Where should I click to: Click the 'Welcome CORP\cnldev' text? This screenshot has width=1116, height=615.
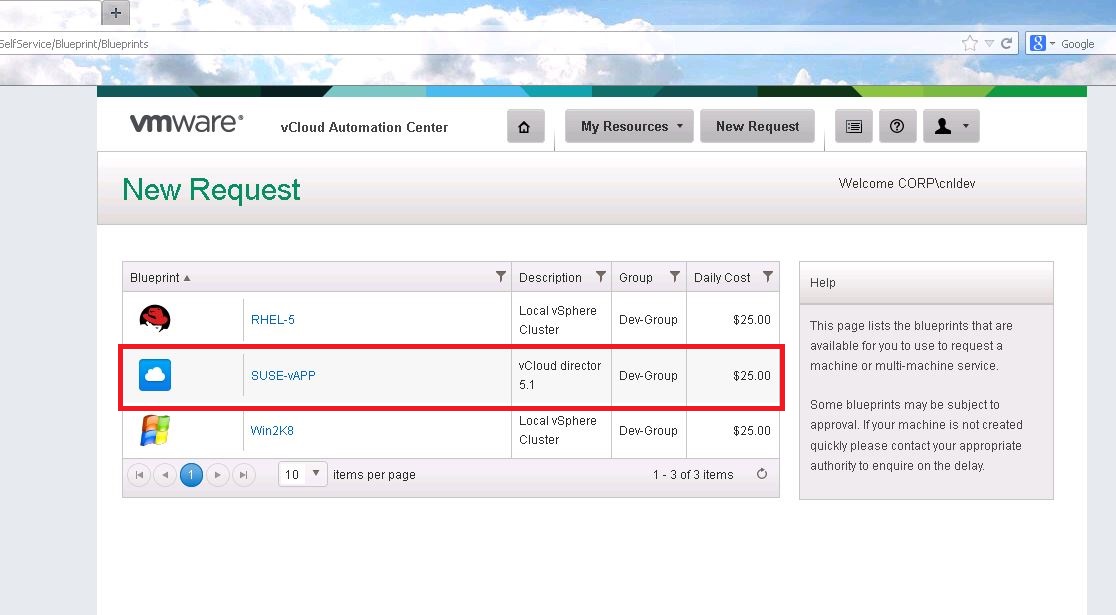907,184
